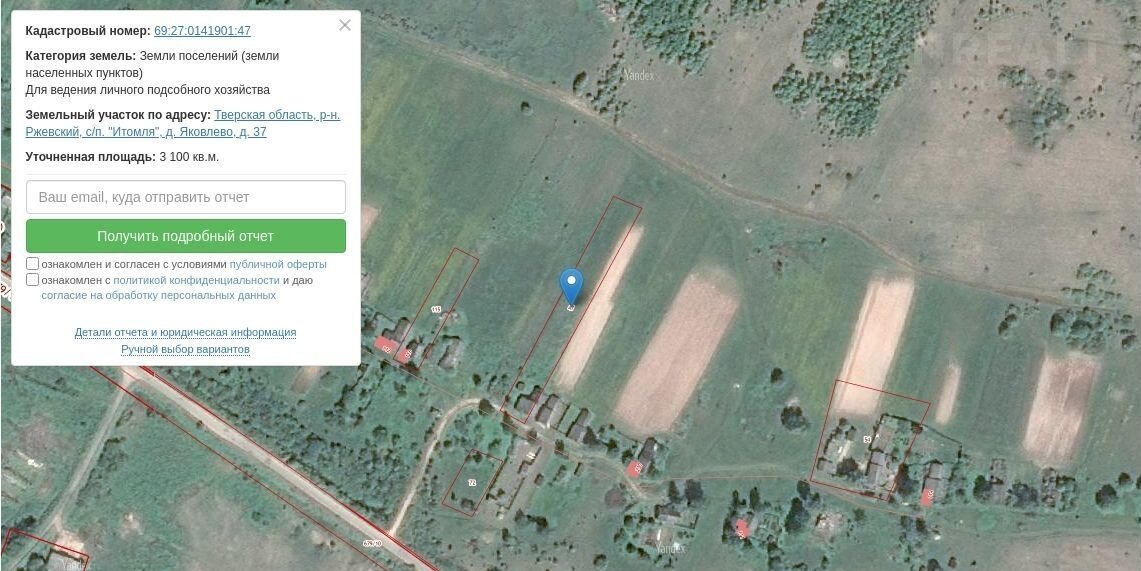Select parcel labeled 115 on map
The width and height of the screenshot is (1141, 571).
click(436, 309)
